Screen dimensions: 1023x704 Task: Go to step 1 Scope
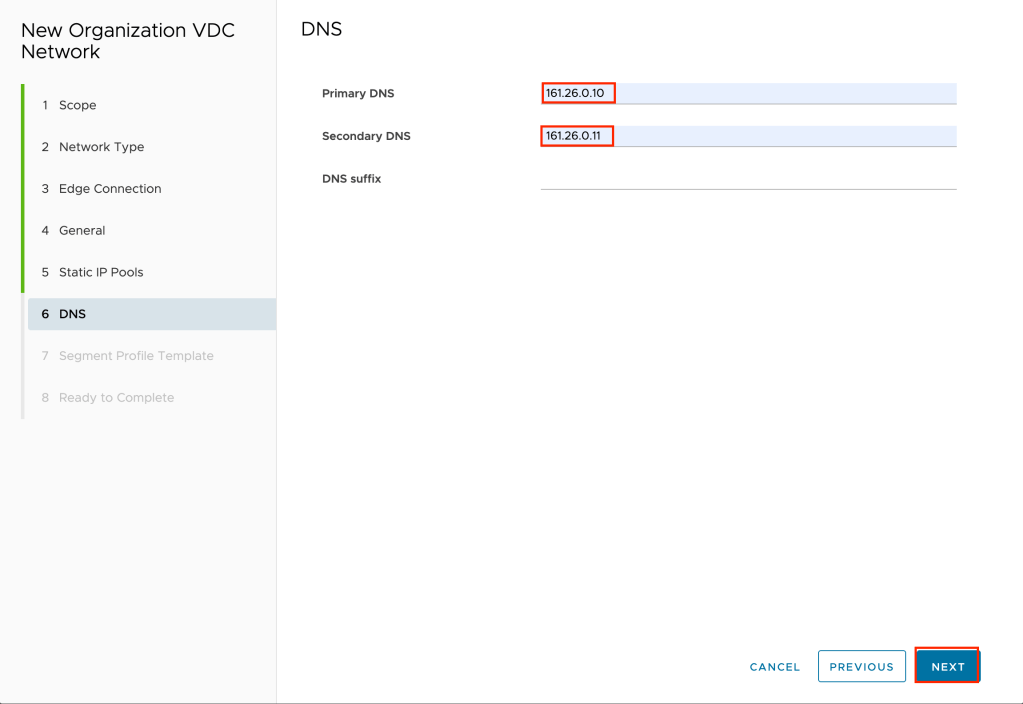[x=77, y=105]
